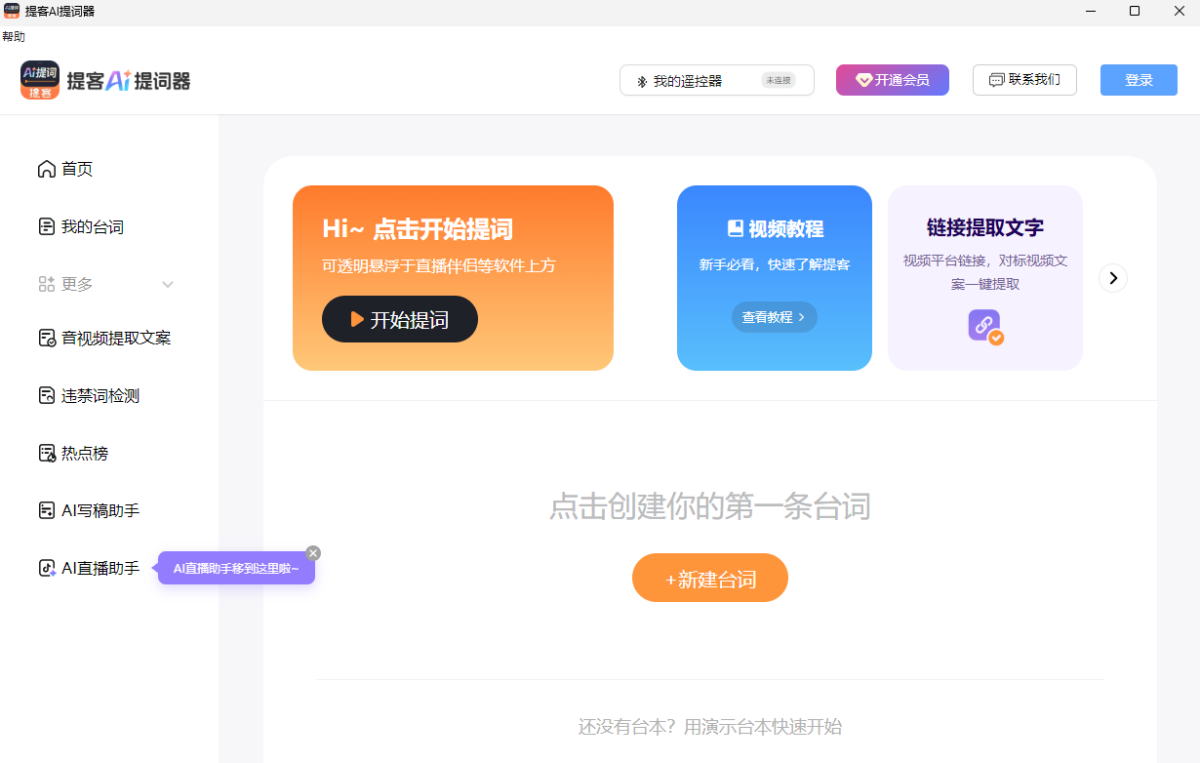Click the purple link icon
1200x763 pixels.
(984, 326)
